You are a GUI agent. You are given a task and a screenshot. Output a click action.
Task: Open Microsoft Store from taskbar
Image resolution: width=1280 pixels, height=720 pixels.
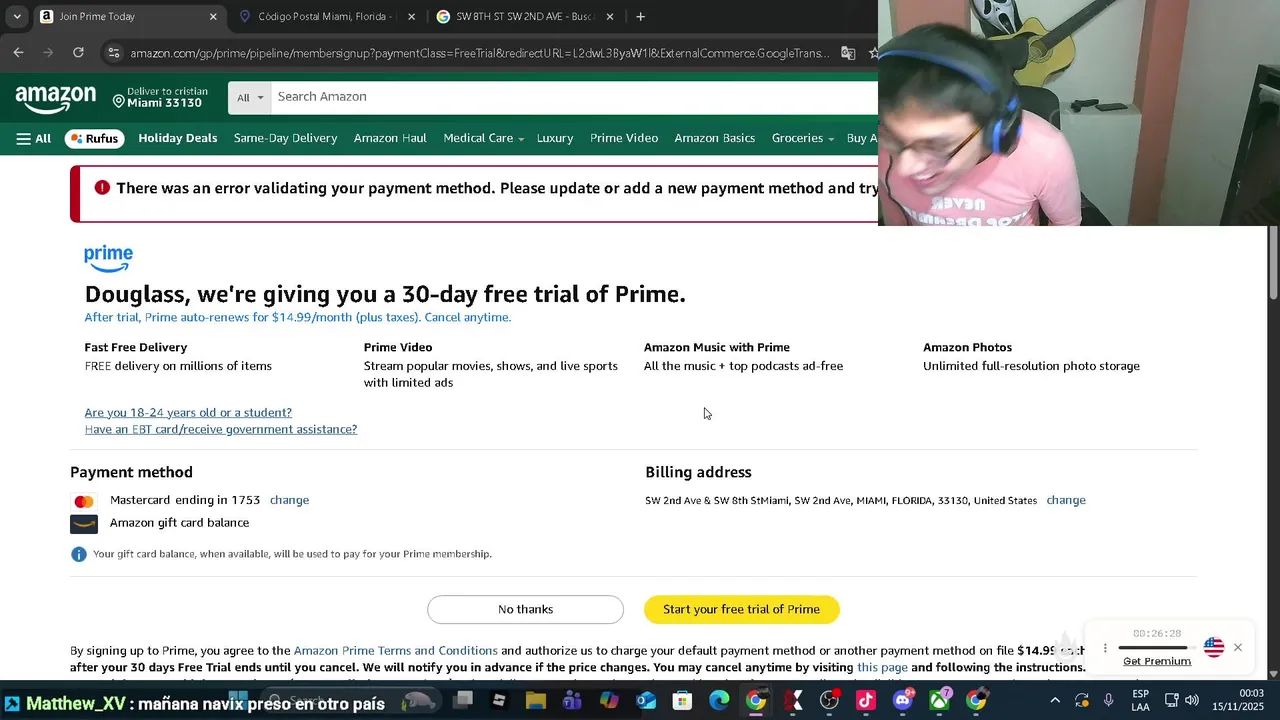(682, 701)
